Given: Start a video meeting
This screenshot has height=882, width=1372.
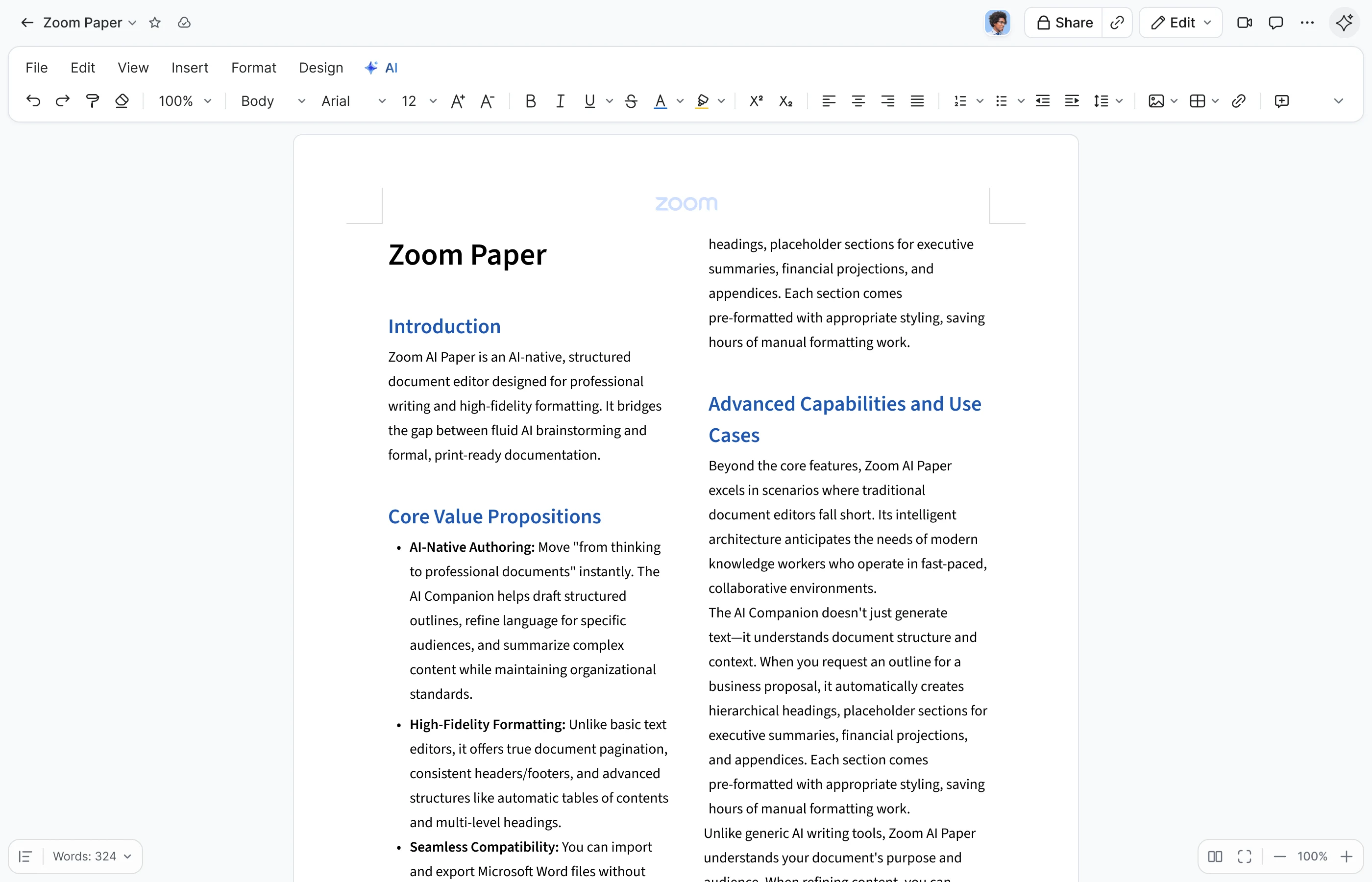Looking at the screenshot, I should tap(1244, 23).
